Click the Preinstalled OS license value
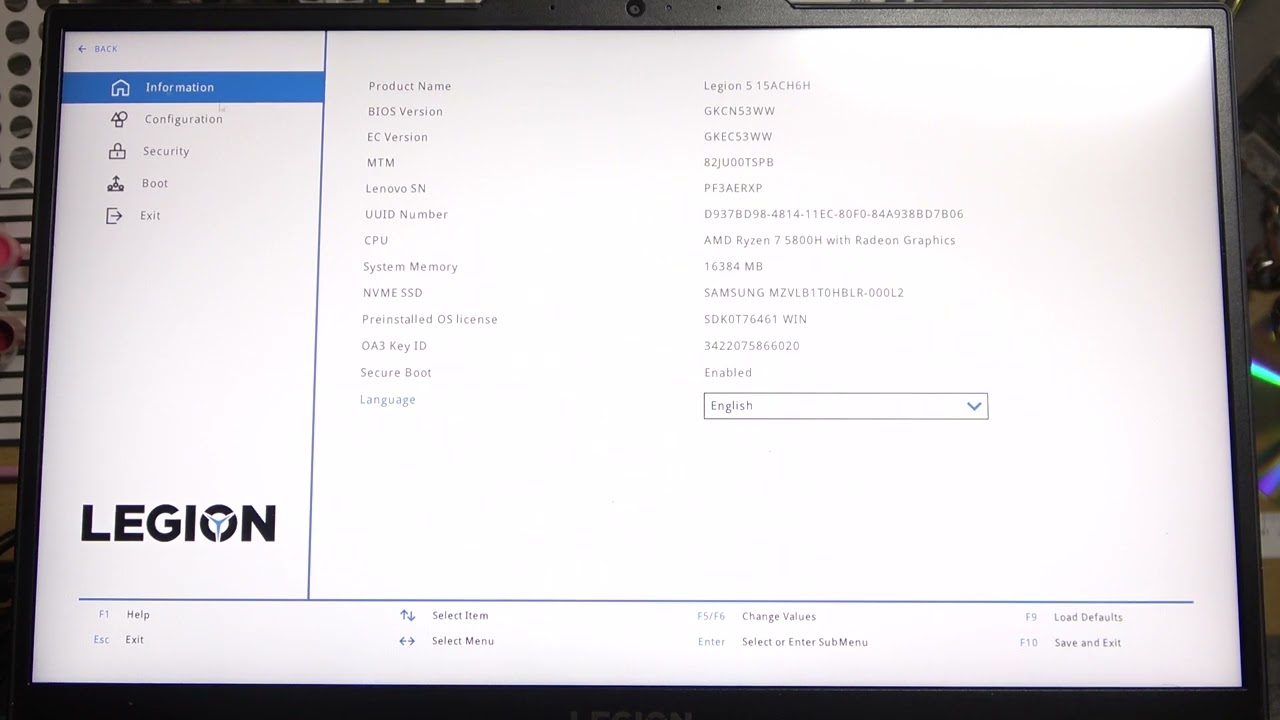The image size is (1280, 720). [x=755, y=319]
